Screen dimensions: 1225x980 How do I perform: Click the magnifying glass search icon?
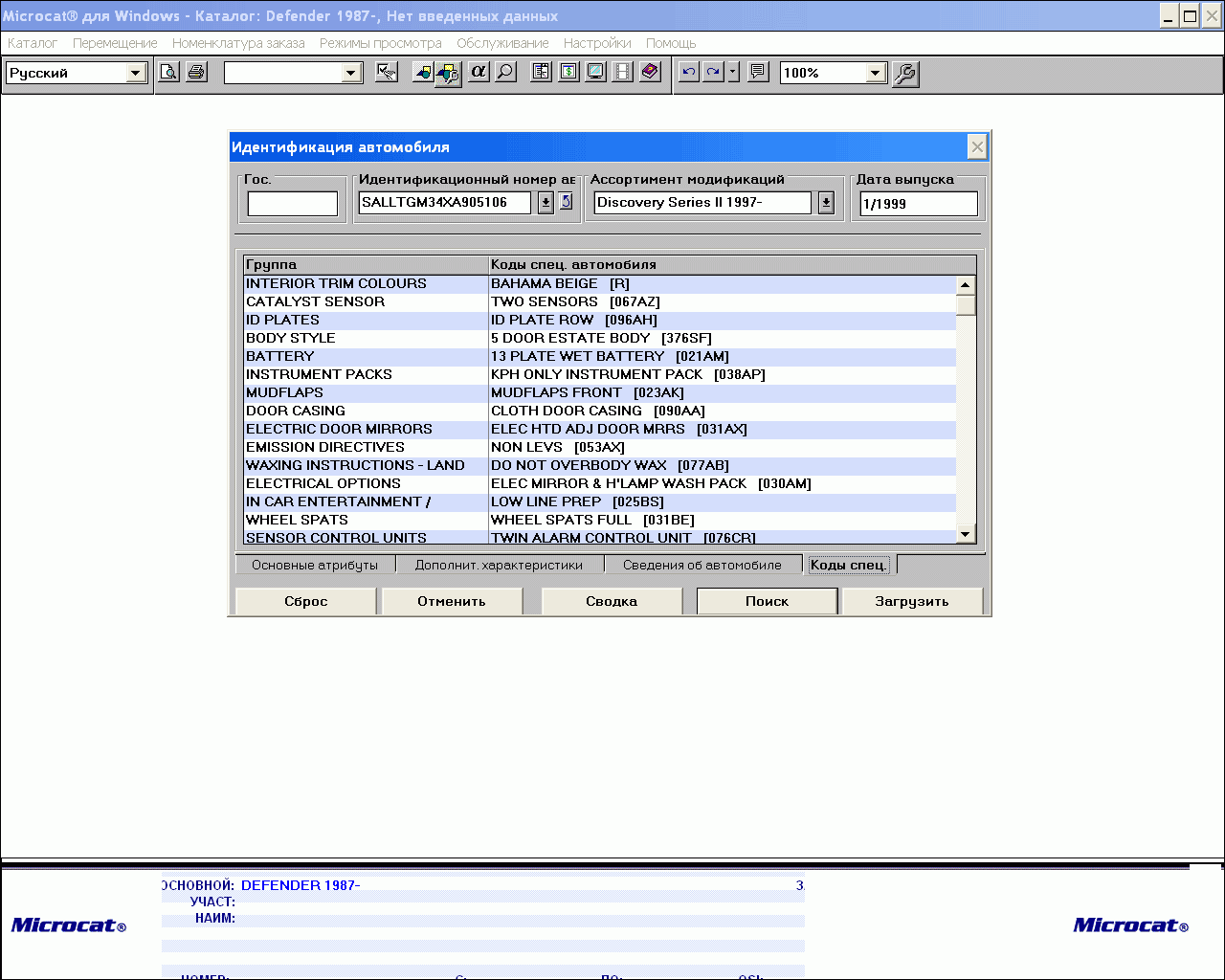[x=505, y=72]
